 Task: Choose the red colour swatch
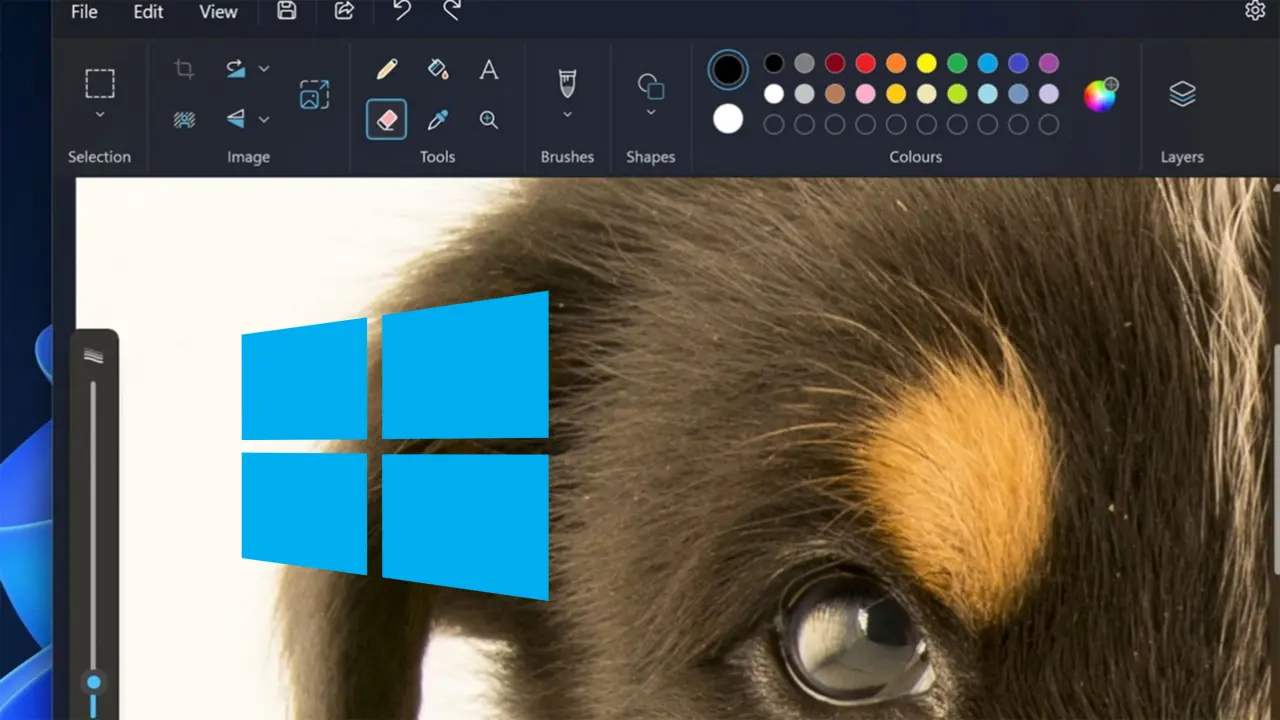click(x=866, y=64)
